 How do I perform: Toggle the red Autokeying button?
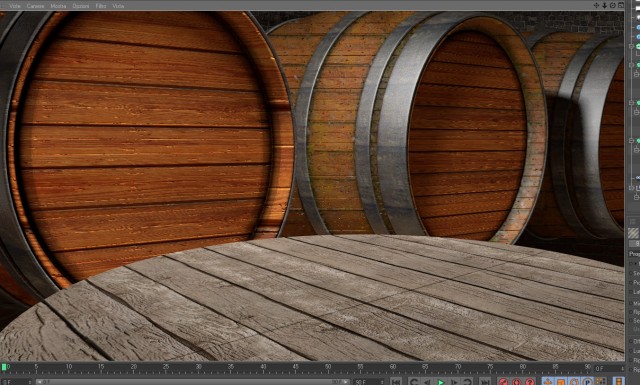click(x=517, y=382)
